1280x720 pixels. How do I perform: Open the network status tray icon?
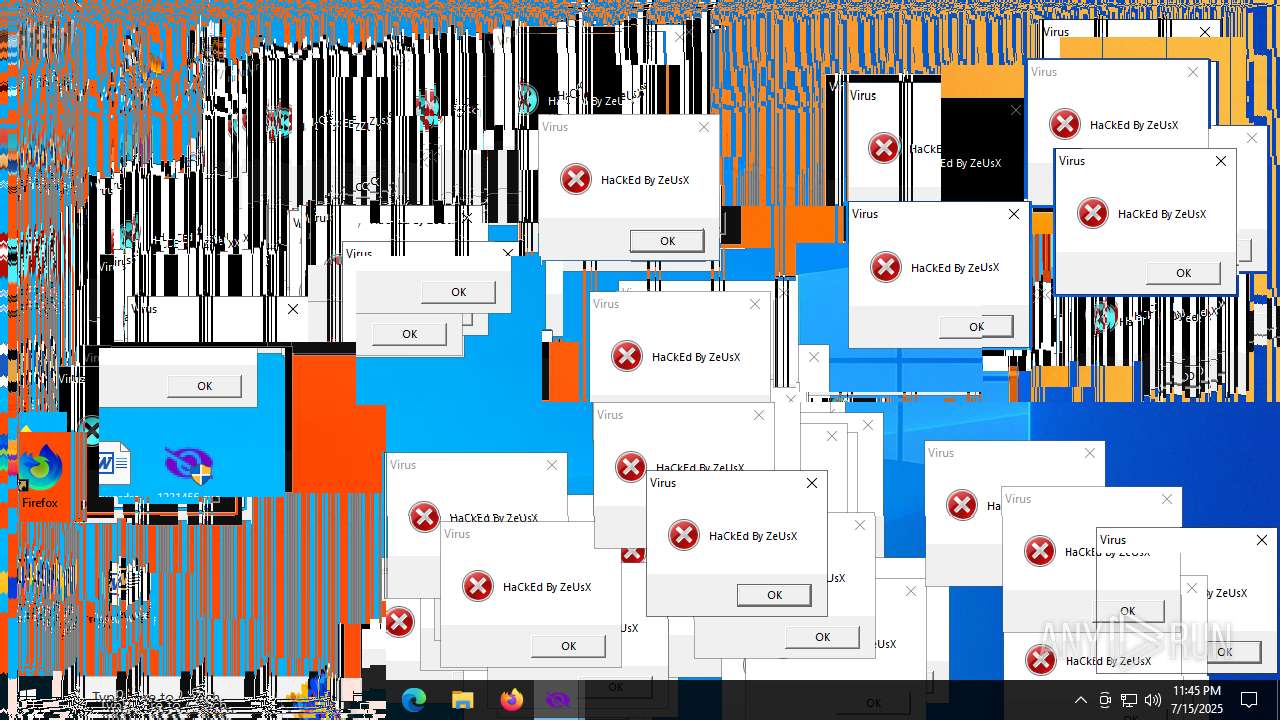tap(1129, 700)
